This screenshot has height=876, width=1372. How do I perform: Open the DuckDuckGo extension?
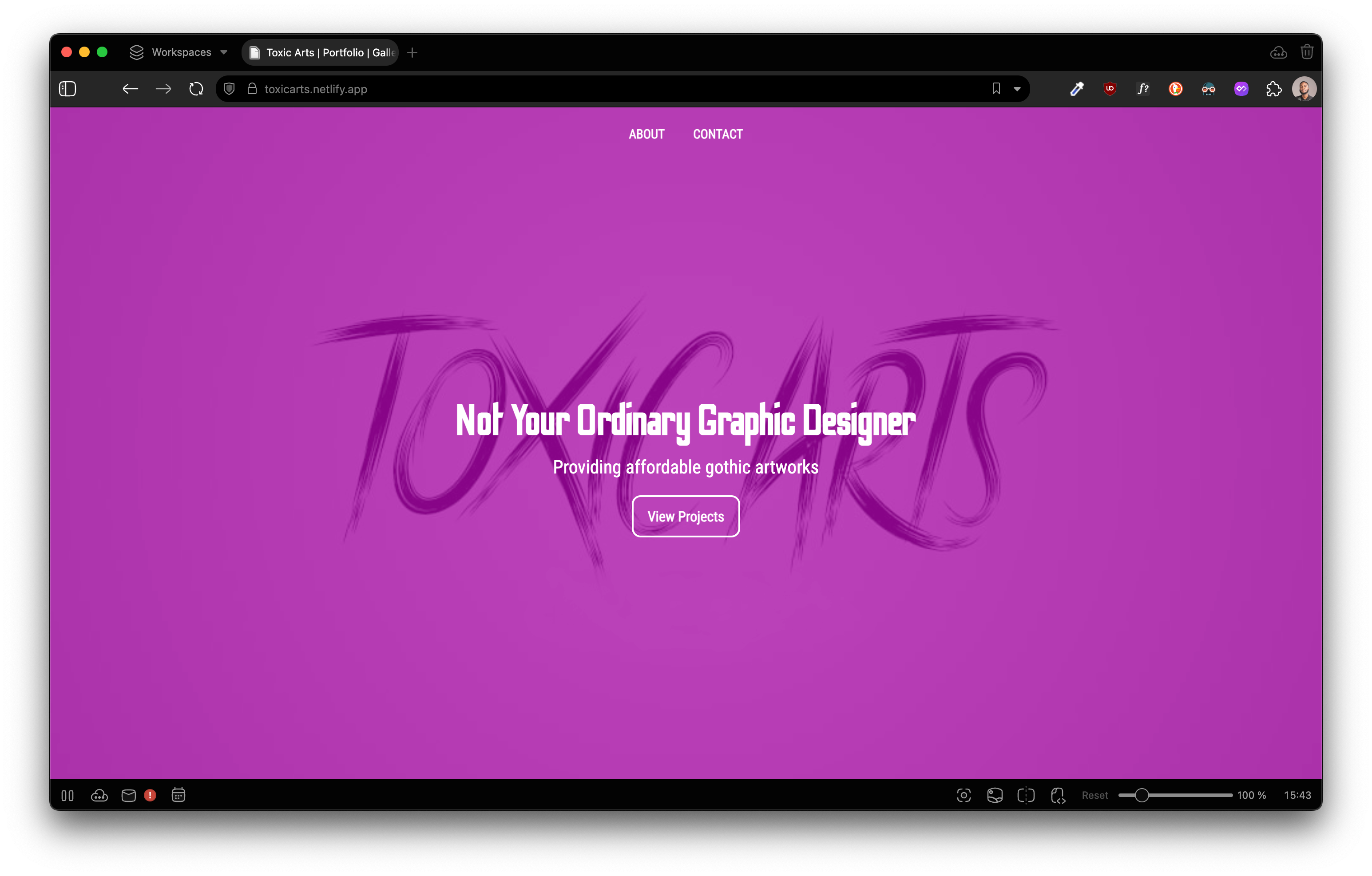click(1175, 89)
